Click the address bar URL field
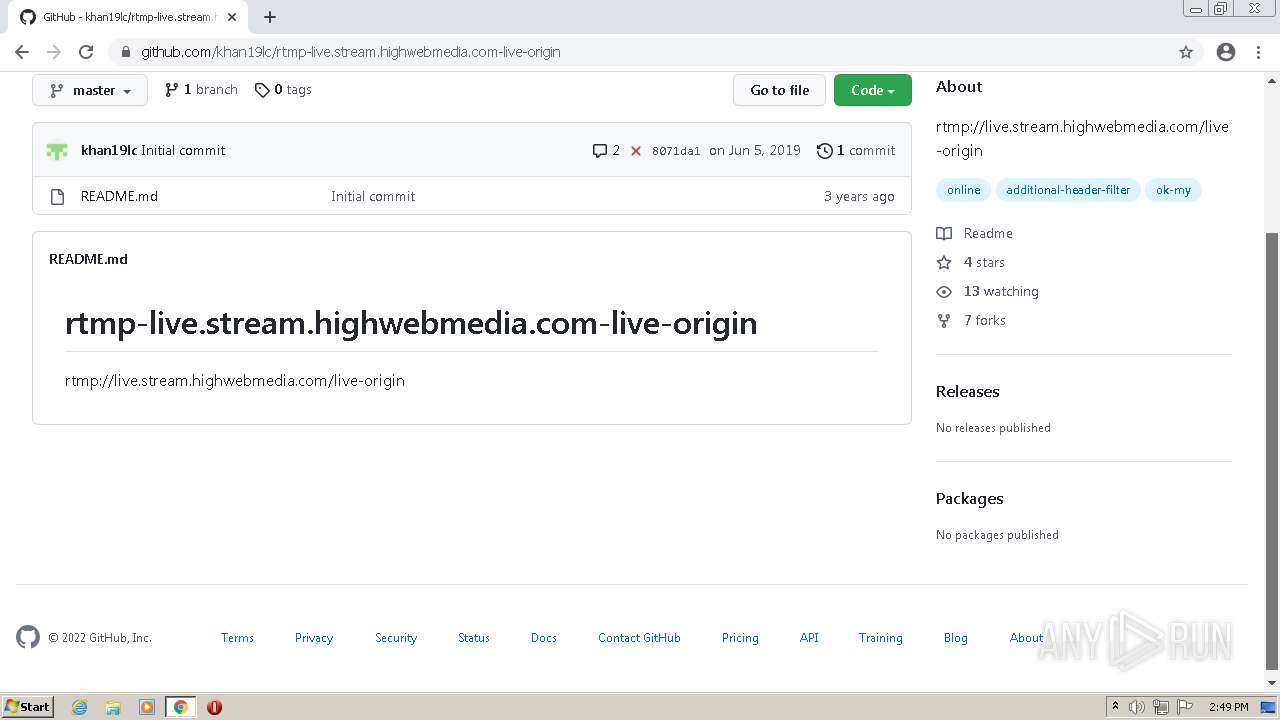The width and height of the screenshot is (1280, 720). click(640, 52)
